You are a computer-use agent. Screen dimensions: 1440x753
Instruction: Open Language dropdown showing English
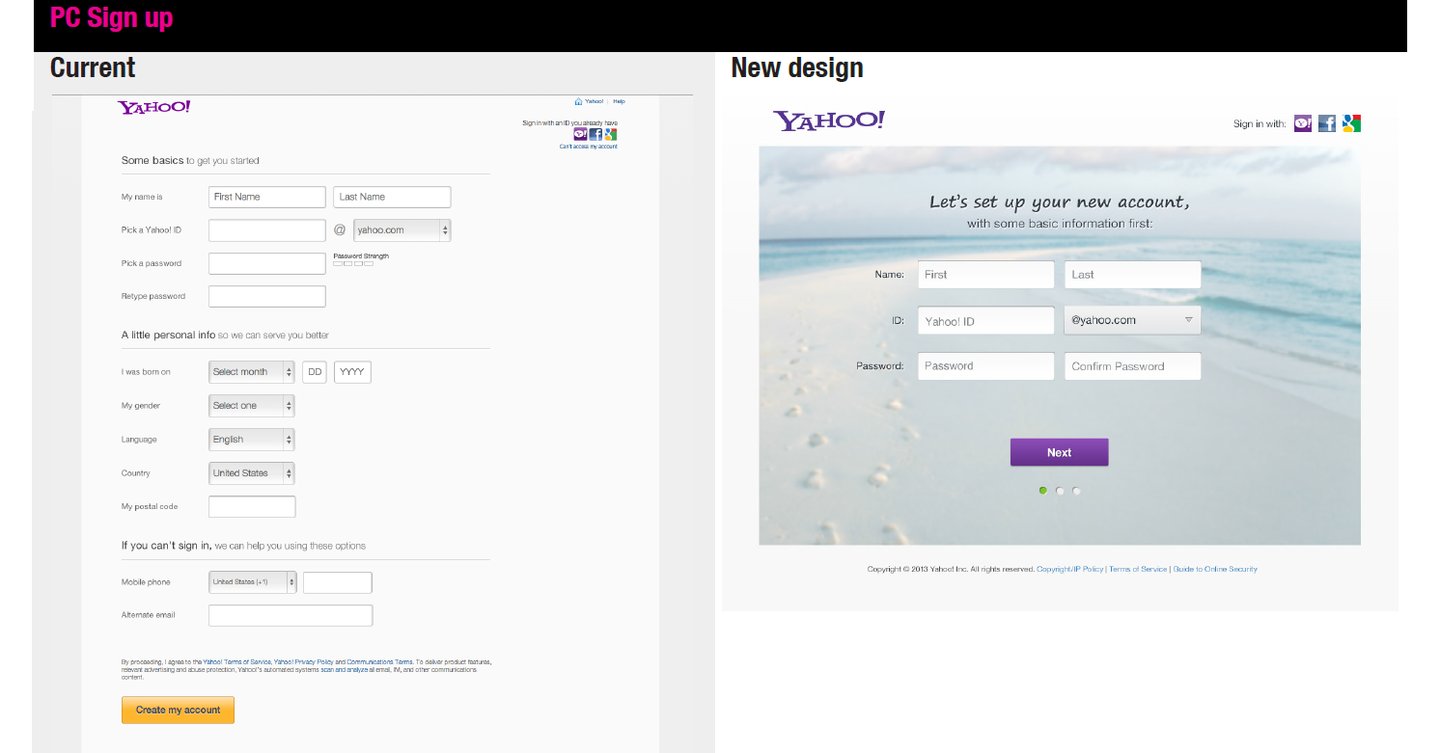[251, 439]
